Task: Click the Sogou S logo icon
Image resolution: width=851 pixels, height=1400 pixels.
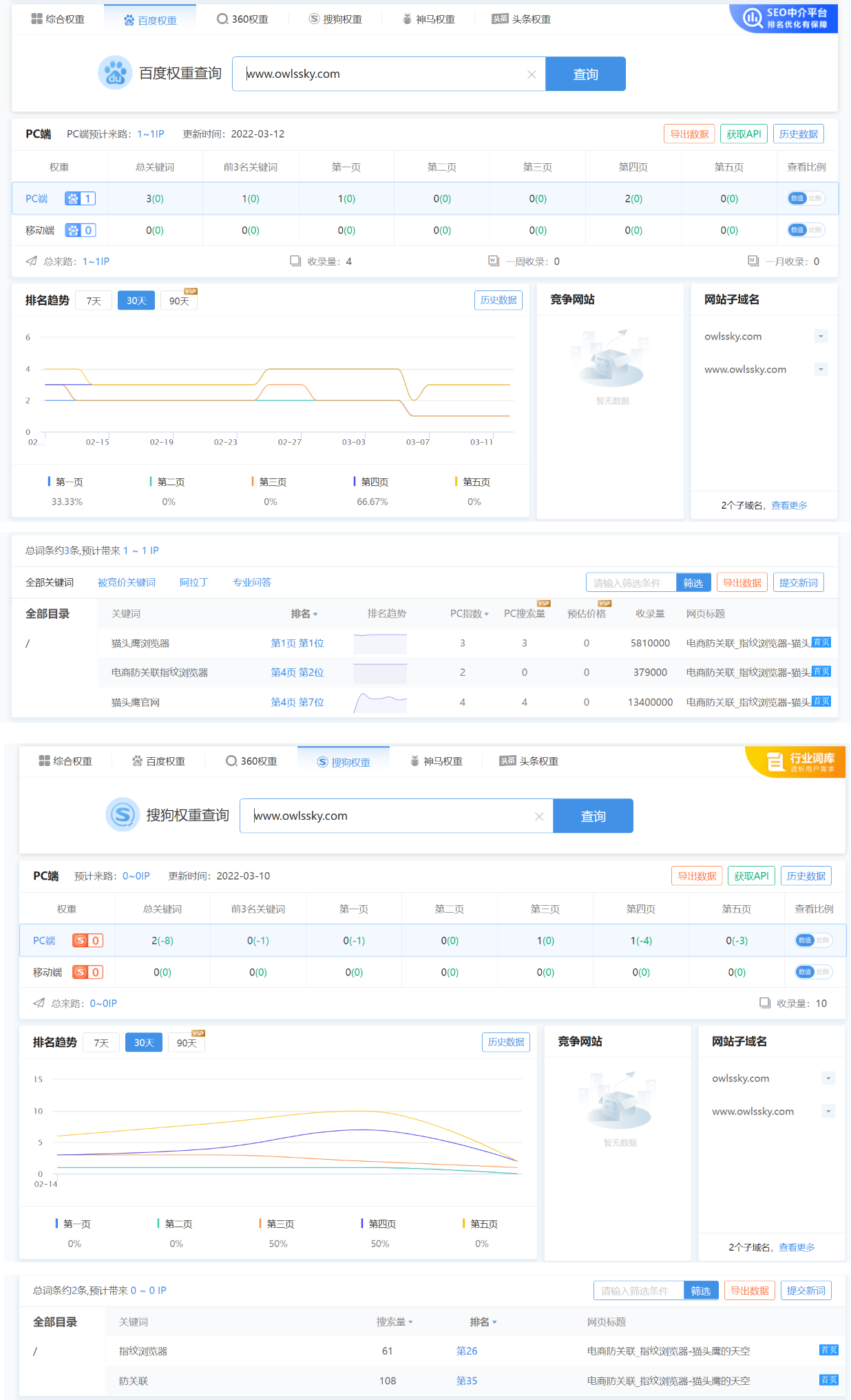Action: click(123, 815)
